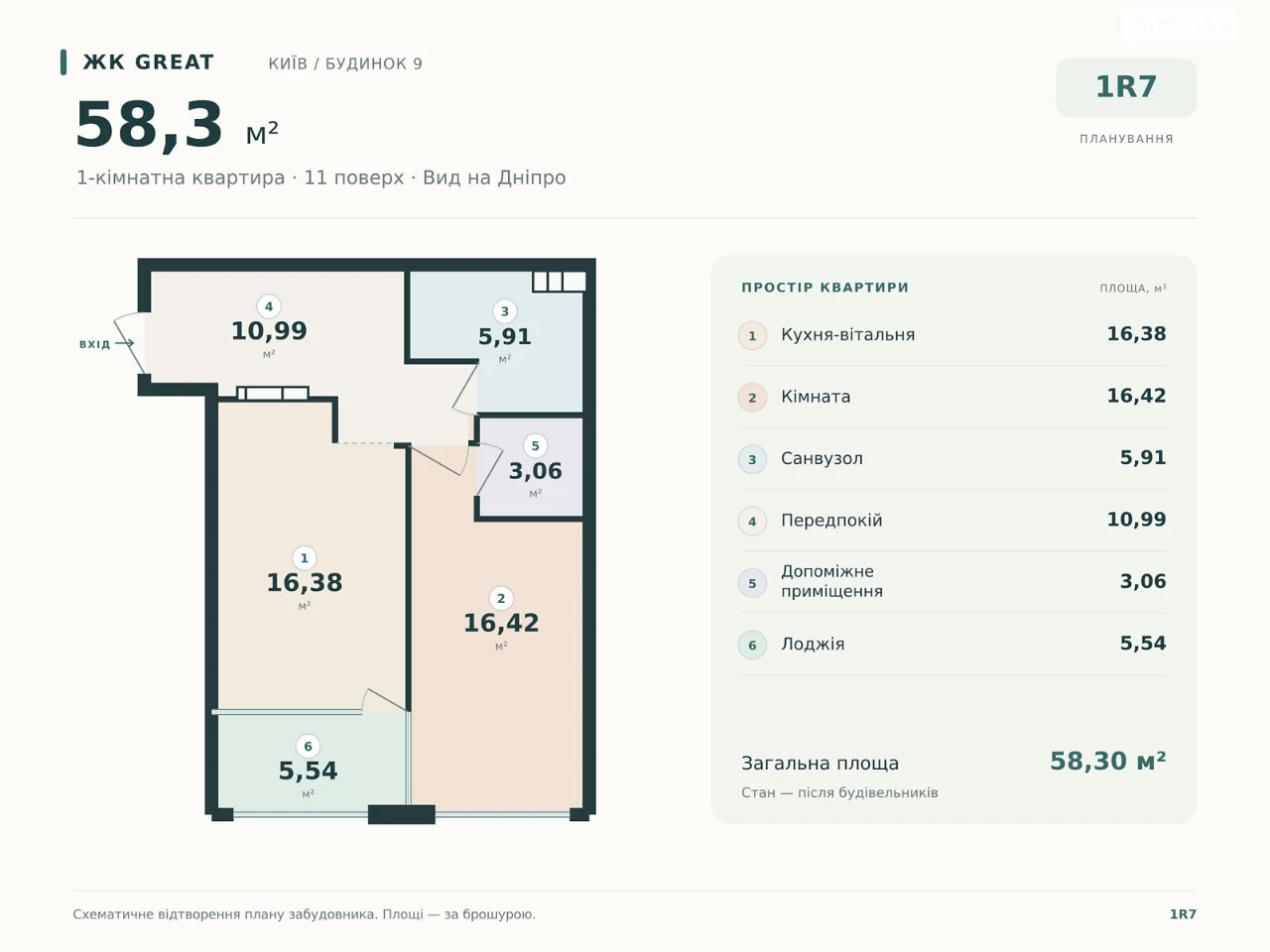1270x952 pixels.
Task: Click numbered marker 2 on the floor plan
Action: (x=501, y=598)
